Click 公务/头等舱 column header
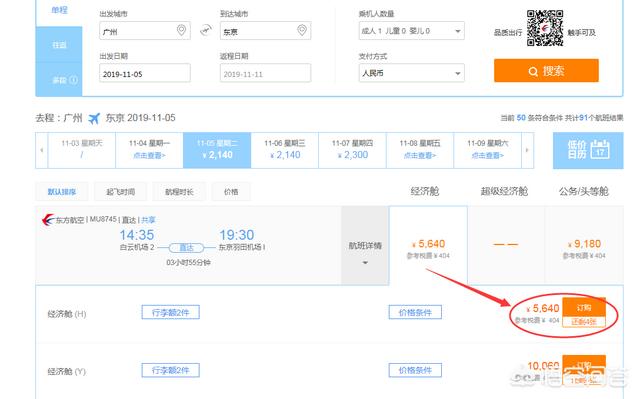Viewport: 640px width, 399px height. coord(584,191)
